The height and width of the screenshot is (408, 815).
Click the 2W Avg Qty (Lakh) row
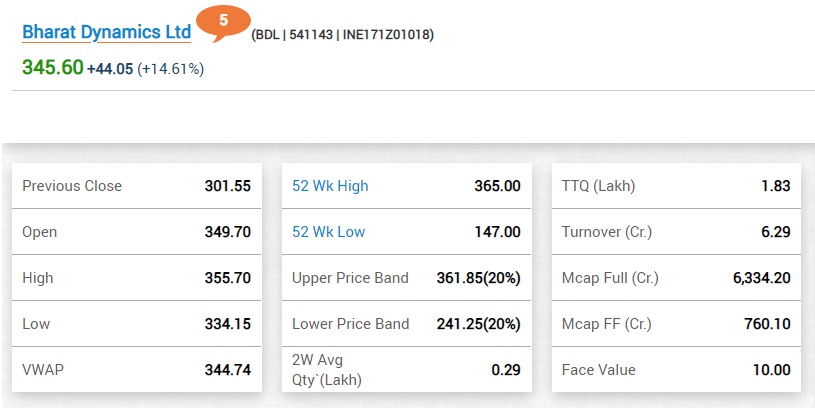(x=406, y=370)
